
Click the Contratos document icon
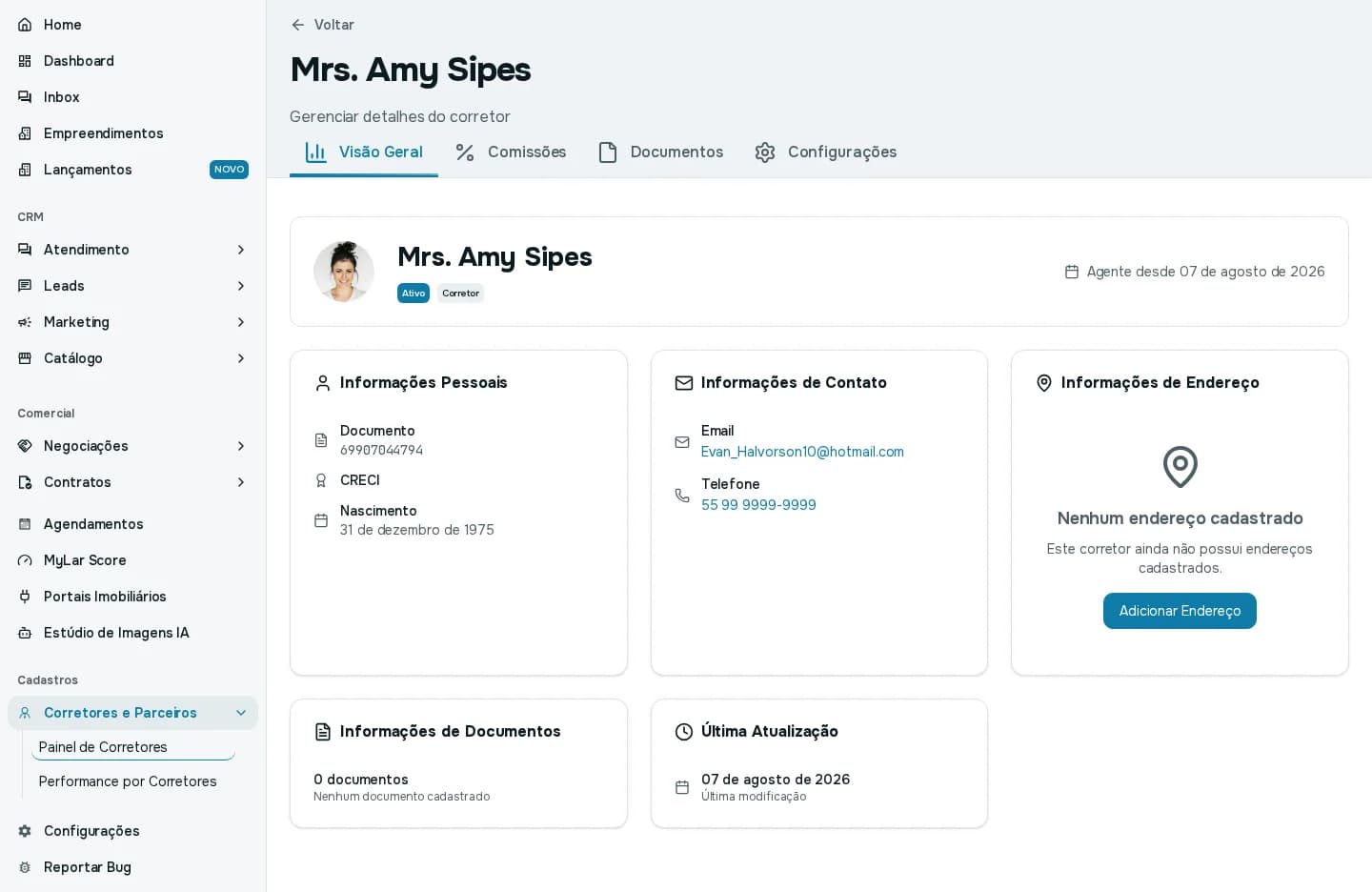click(25, 482)
